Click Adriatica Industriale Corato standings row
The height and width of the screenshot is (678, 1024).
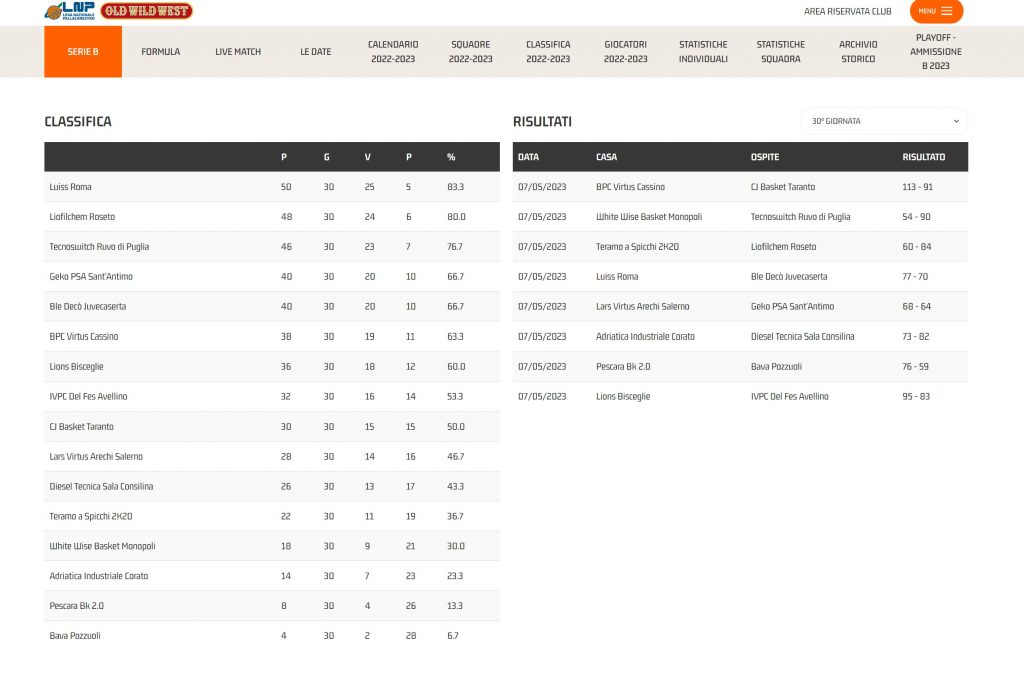272,576
